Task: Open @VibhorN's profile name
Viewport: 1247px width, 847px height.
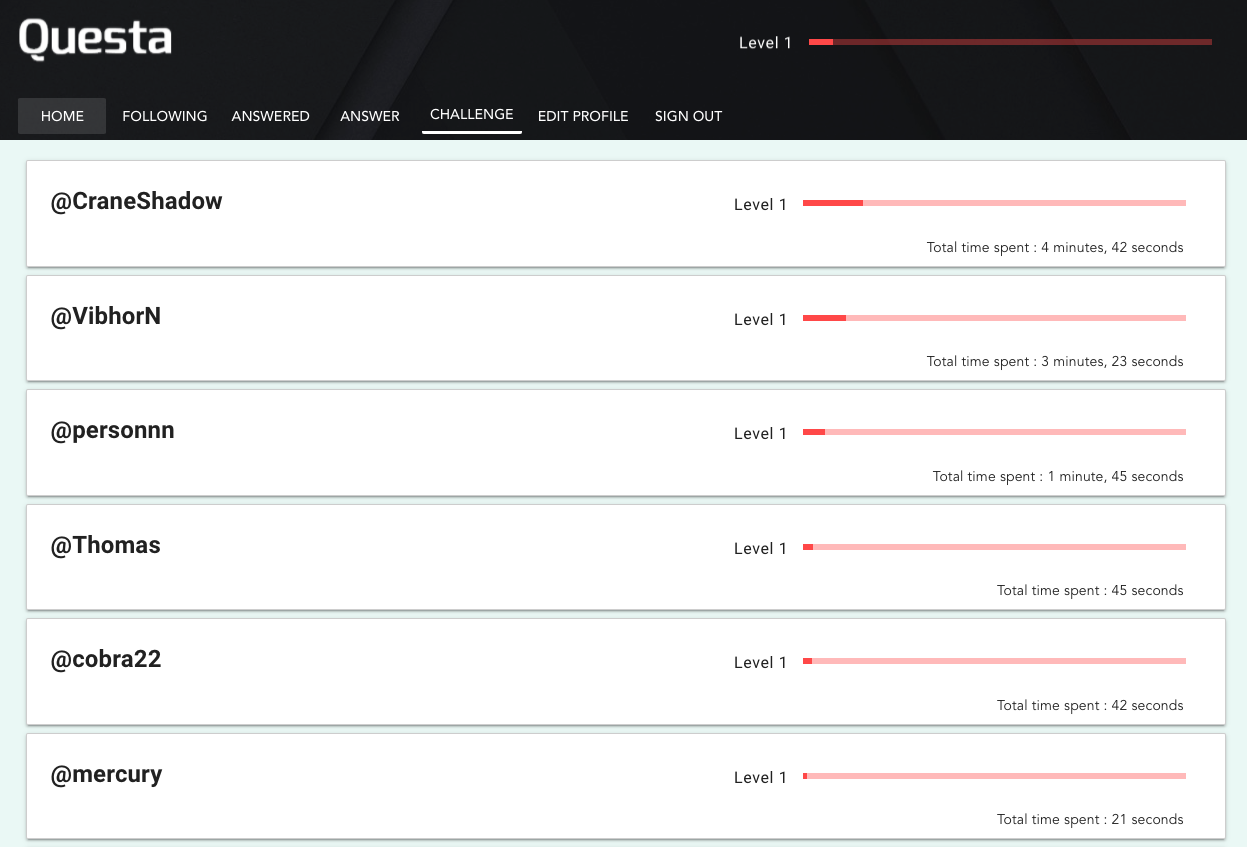Action: tap(106, 316)
